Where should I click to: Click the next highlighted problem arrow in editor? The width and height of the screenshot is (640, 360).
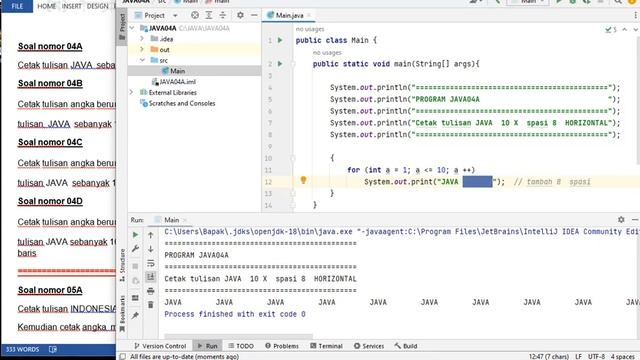click(635, 29)
